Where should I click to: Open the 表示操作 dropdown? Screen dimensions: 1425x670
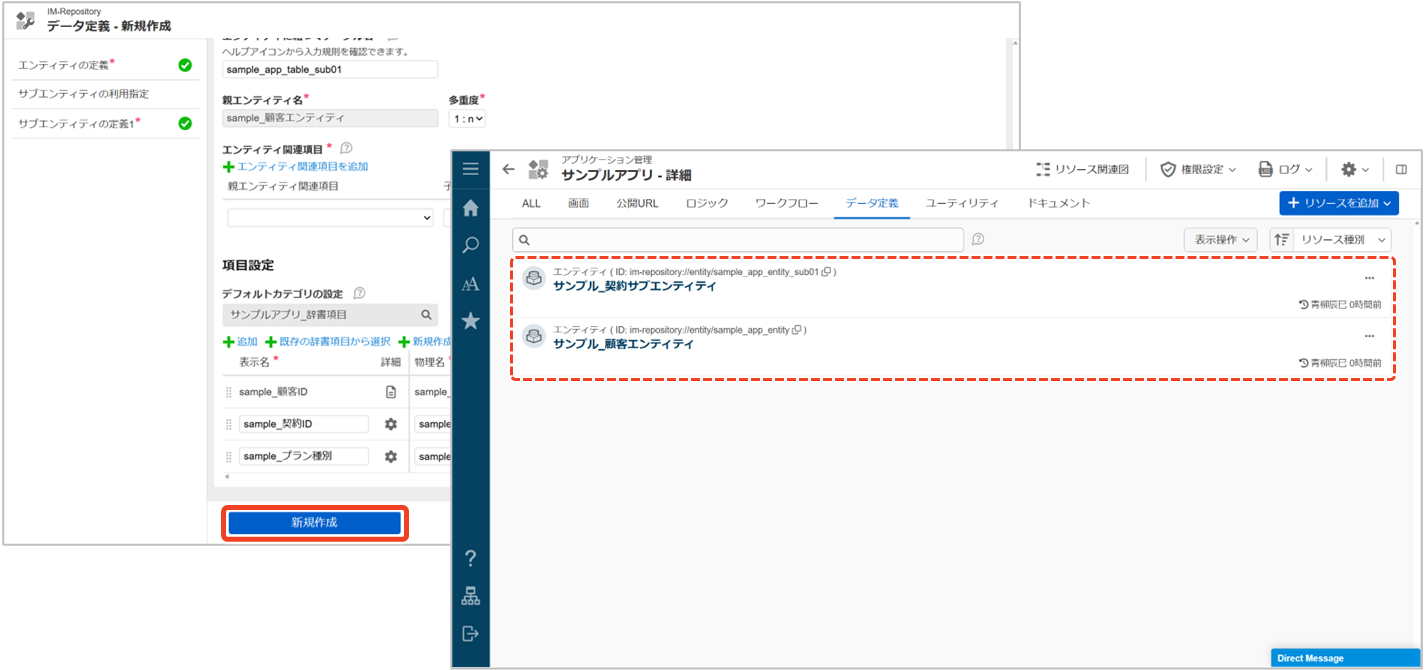1220,240
